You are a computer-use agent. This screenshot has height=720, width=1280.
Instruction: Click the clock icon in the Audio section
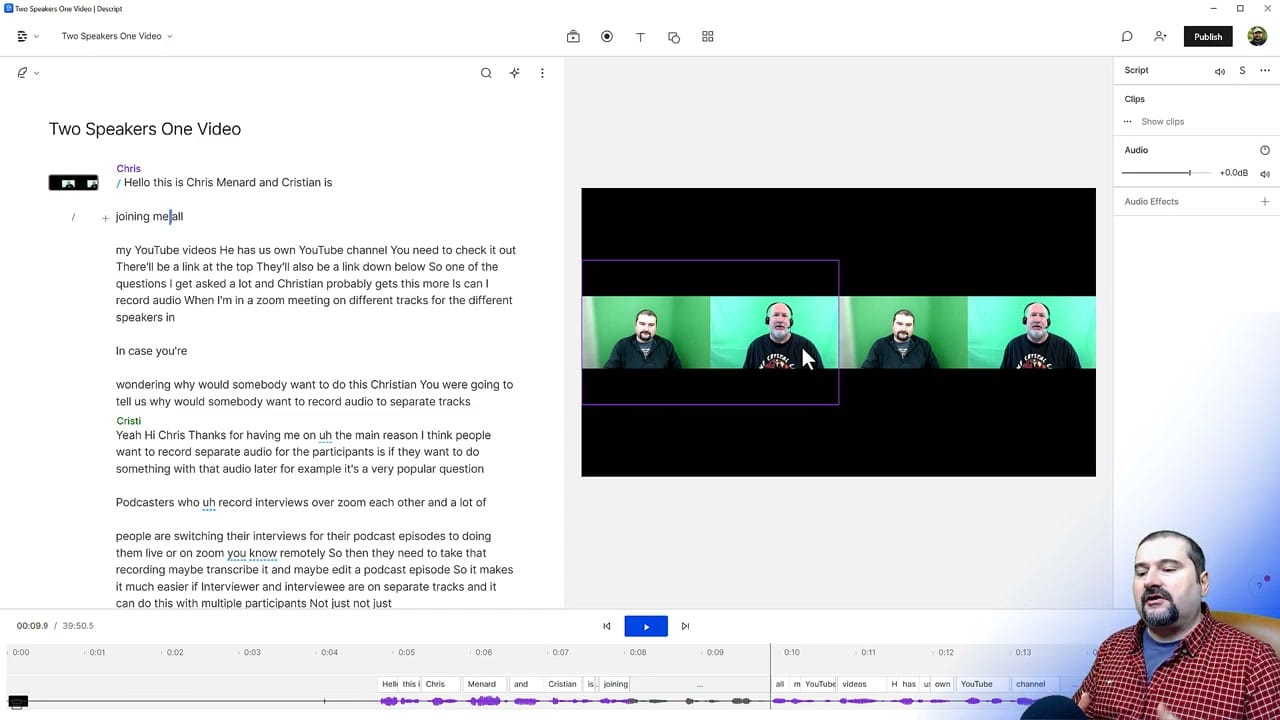point(1264,149)
